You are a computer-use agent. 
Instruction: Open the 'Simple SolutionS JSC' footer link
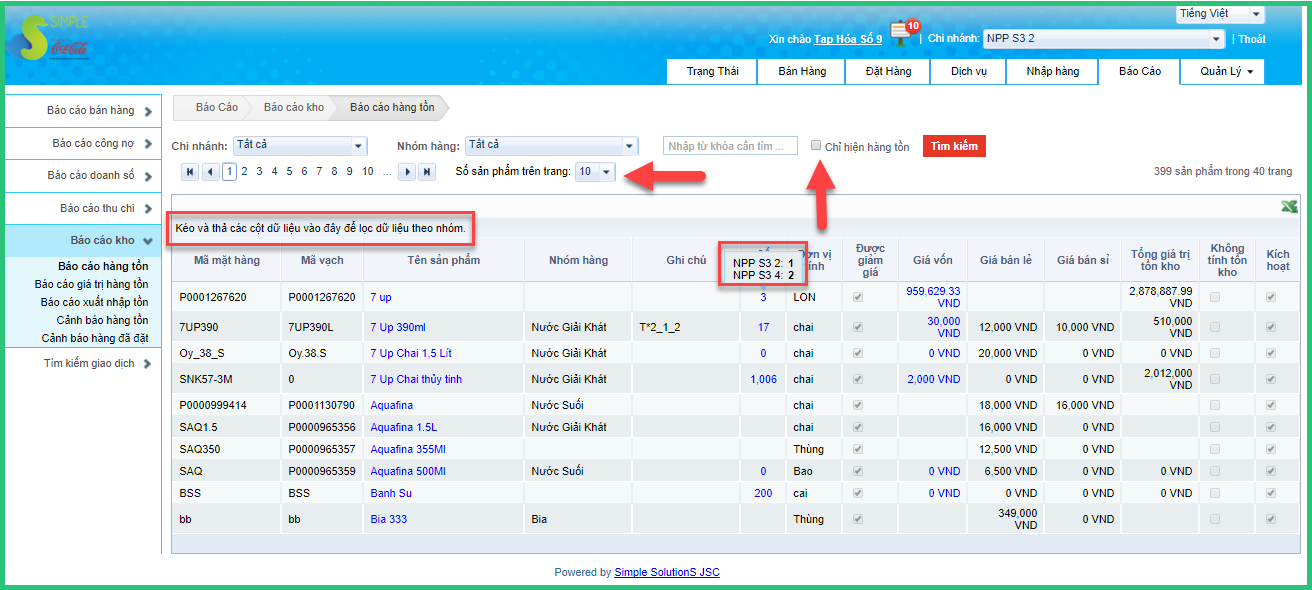pos(667,572)
